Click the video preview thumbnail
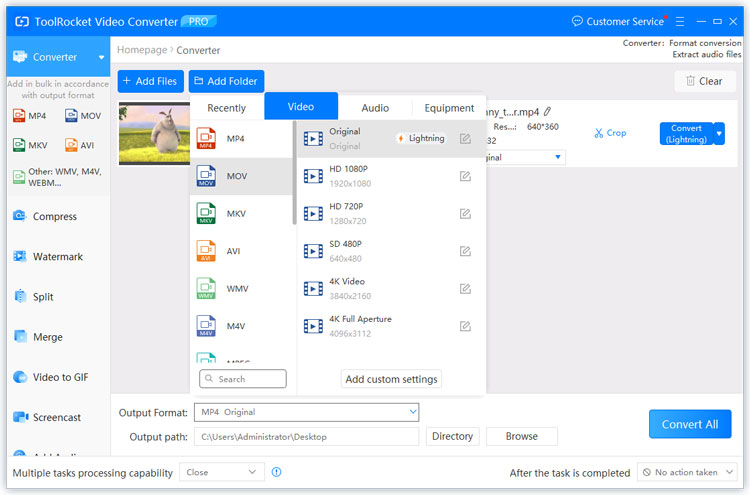750x495 pixels. [154, 133]
